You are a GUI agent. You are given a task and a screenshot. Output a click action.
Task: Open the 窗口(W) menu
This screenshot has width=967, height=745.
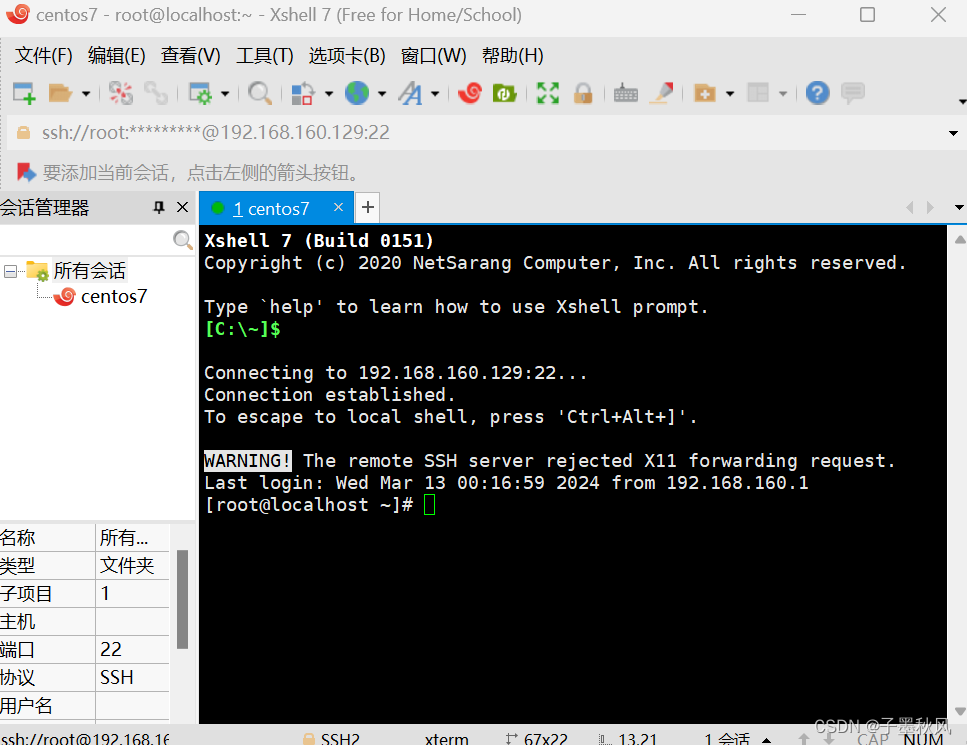click(x=434, y=56)
